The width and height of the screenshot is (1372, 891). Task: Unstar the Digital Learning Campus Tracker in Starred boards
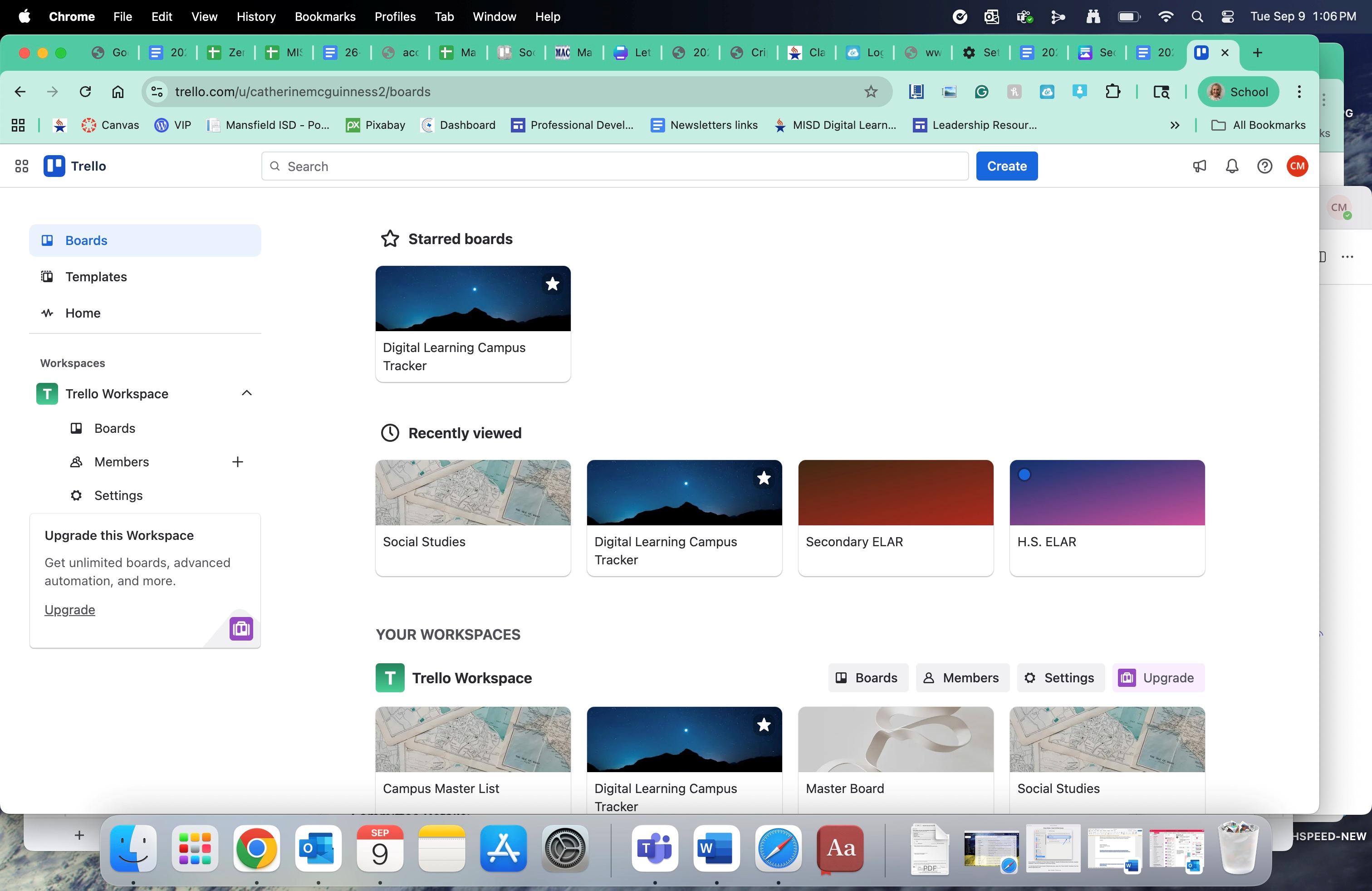tap(552, 284)
